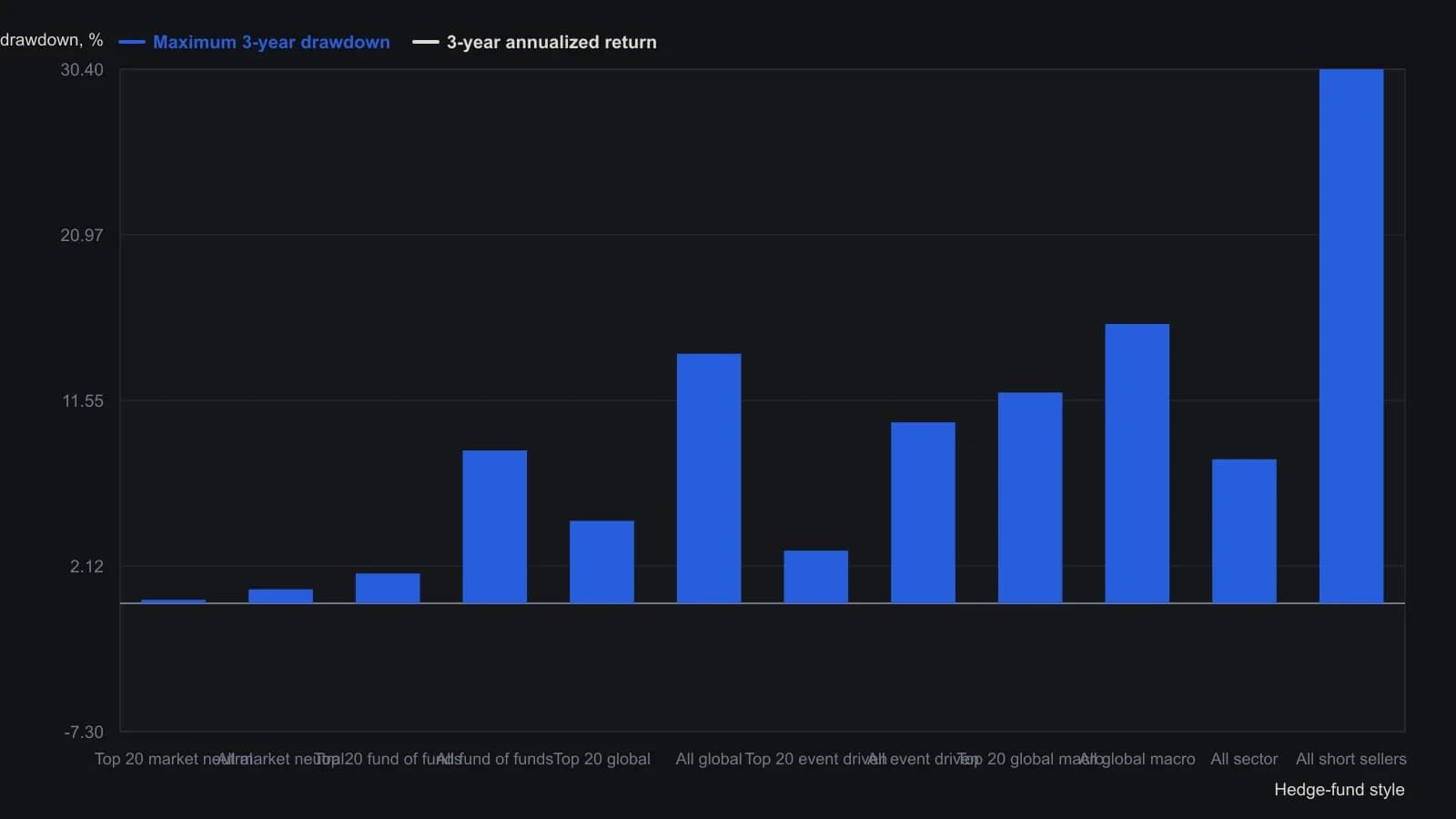Select the All sector bar
1456x819 pixels.
[1244, 531]
